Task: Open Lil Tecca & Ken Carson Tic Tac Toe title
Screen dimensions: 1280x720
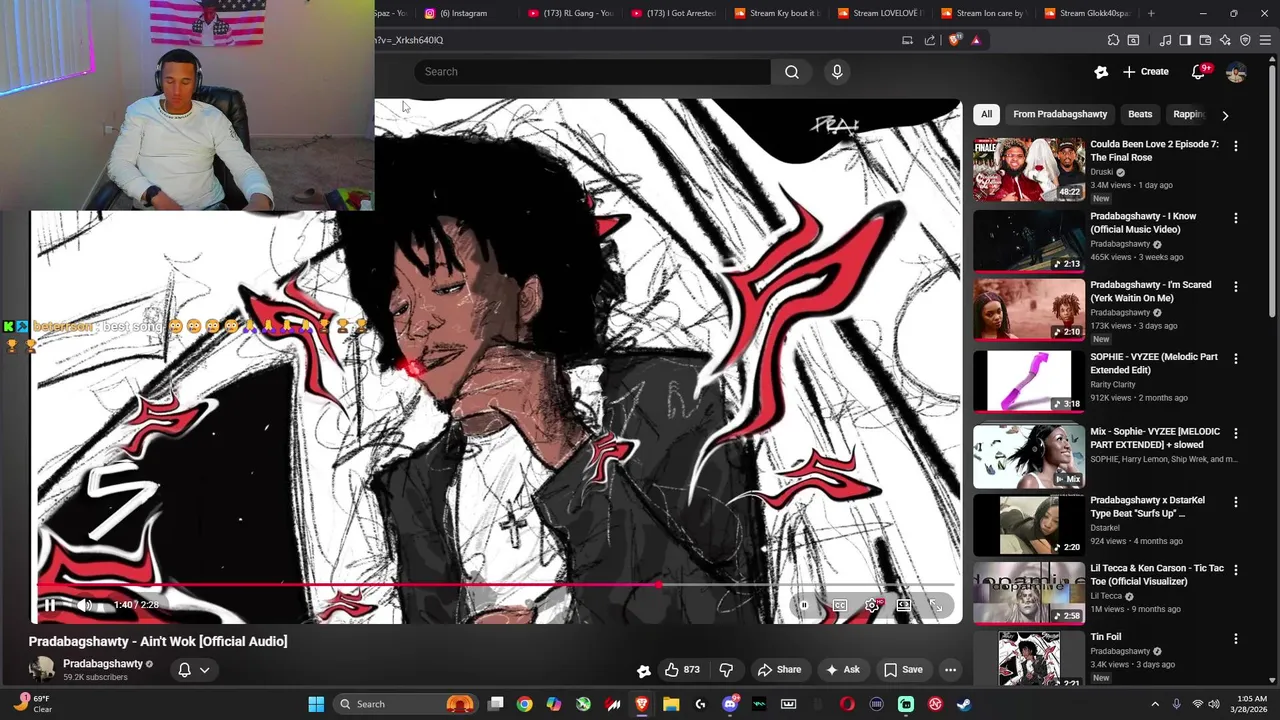Action: click(1157, 574)
